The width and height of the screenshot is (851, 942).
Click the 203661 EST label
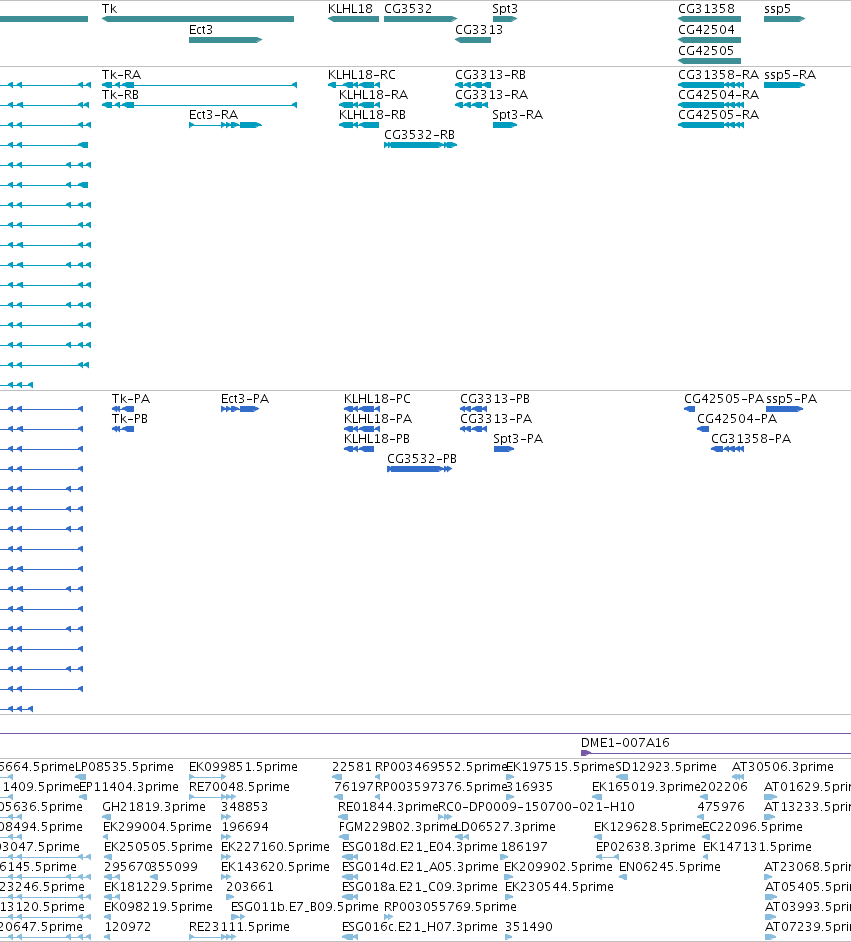click(250, 886)
